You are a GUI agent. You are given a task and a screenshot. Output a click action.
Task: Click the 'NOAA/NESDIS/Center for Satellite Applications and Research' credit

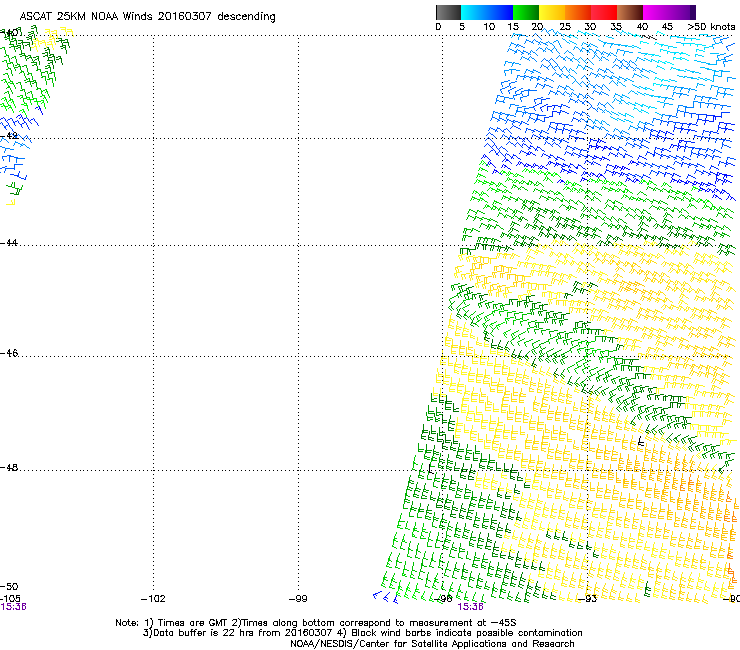tap(432, 644)
